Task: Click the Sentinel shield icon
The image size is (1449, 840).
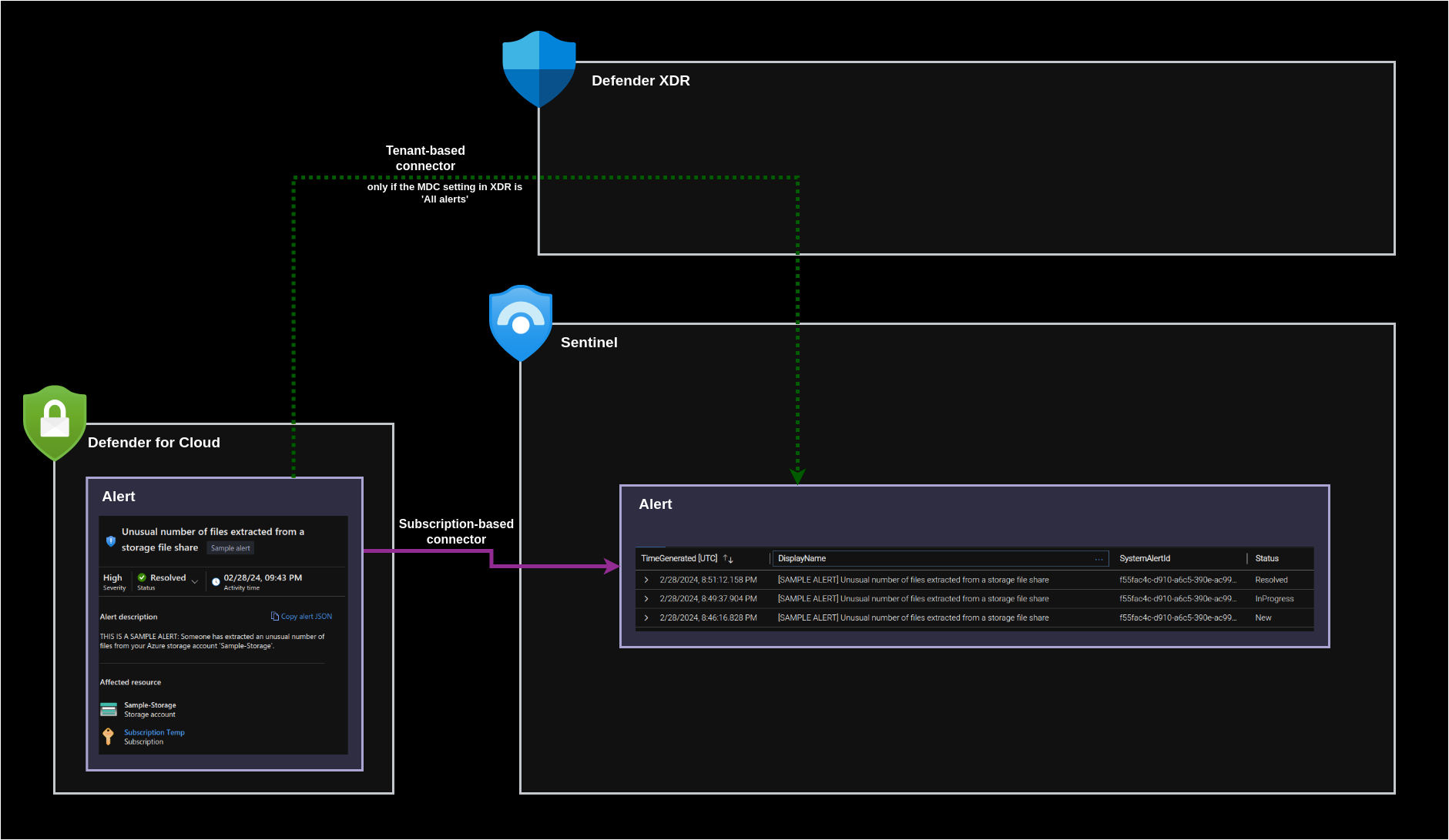Action: click(521, 323)
